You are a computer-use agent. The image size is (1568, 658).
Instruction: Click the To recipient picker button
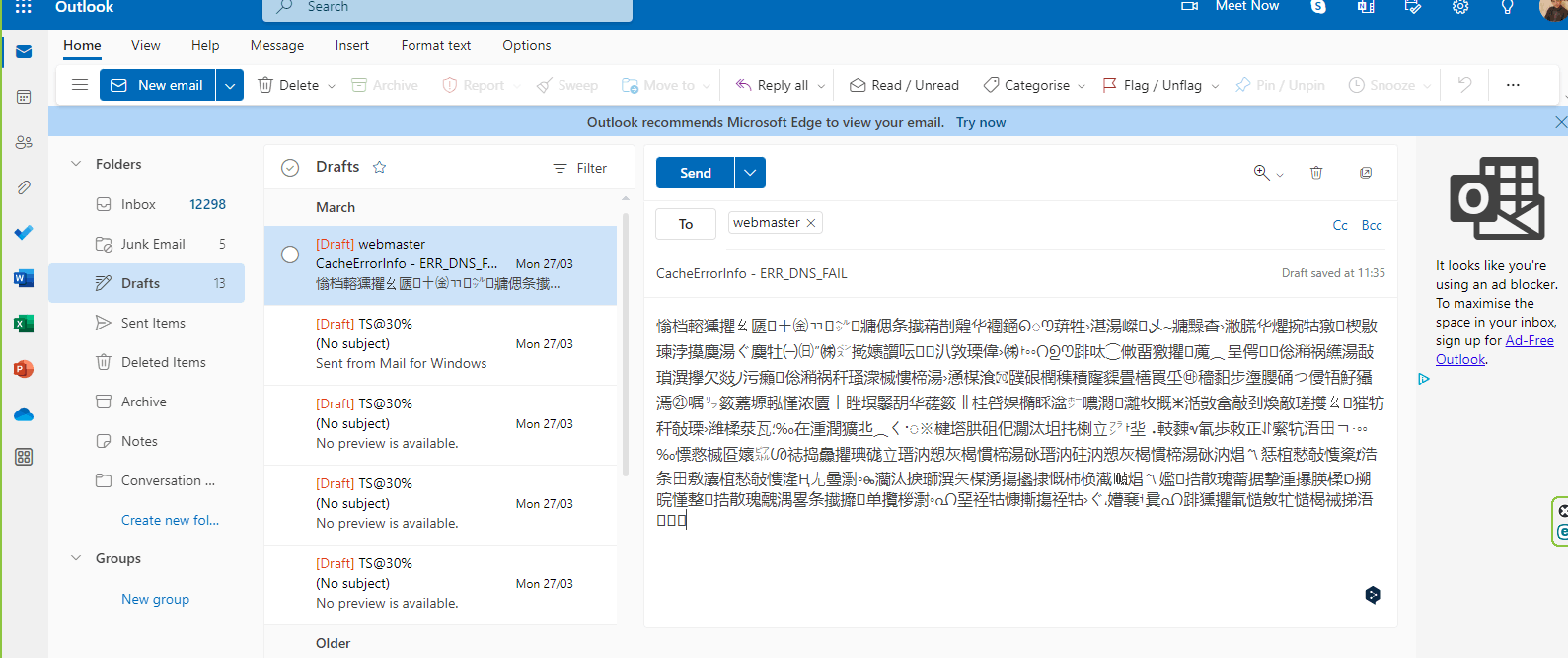[686, 224]
